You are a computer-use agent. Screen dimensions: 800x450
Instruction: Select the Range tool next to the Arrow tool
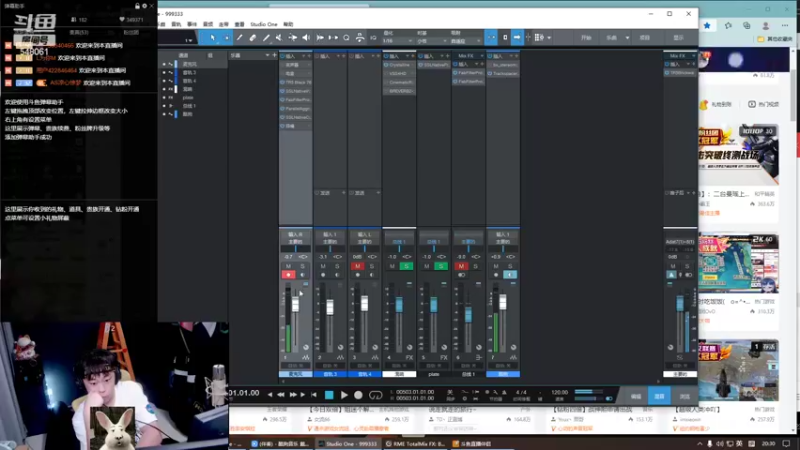[227, 38]
